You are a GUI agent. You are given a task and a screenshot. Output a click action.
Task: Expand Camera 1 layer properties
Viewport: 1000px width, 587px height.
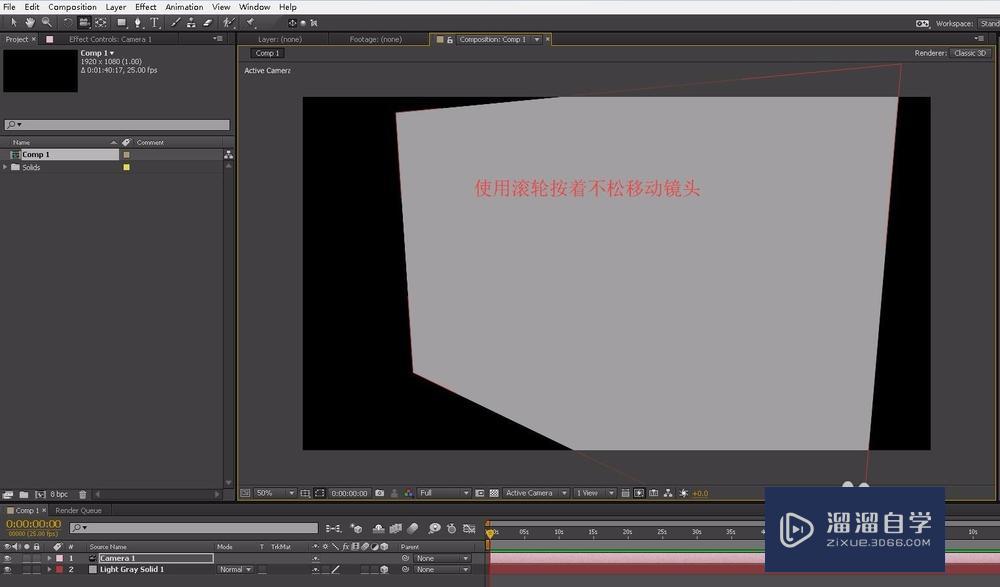(x=50, y=558)
